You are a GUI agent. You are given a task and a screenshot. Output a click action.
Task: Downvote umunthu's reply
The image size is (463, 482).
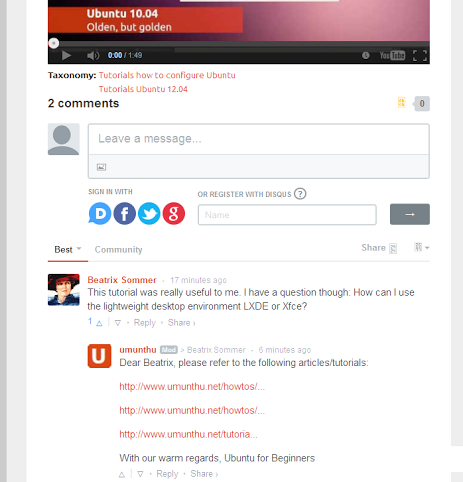pos(140,474)
